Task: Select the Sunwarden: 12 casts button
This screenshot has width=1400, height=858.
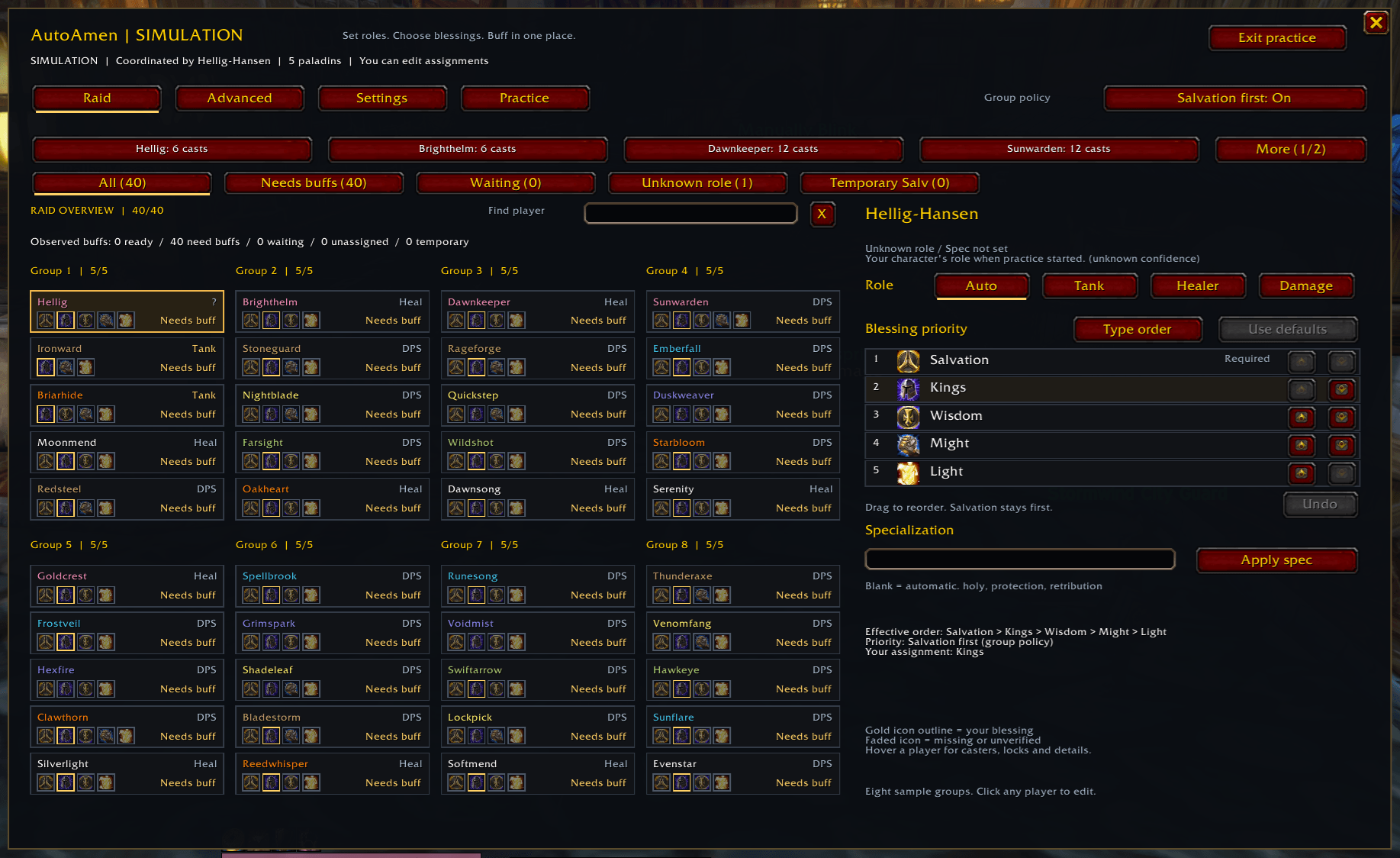Action: [x=1059, y=150]
